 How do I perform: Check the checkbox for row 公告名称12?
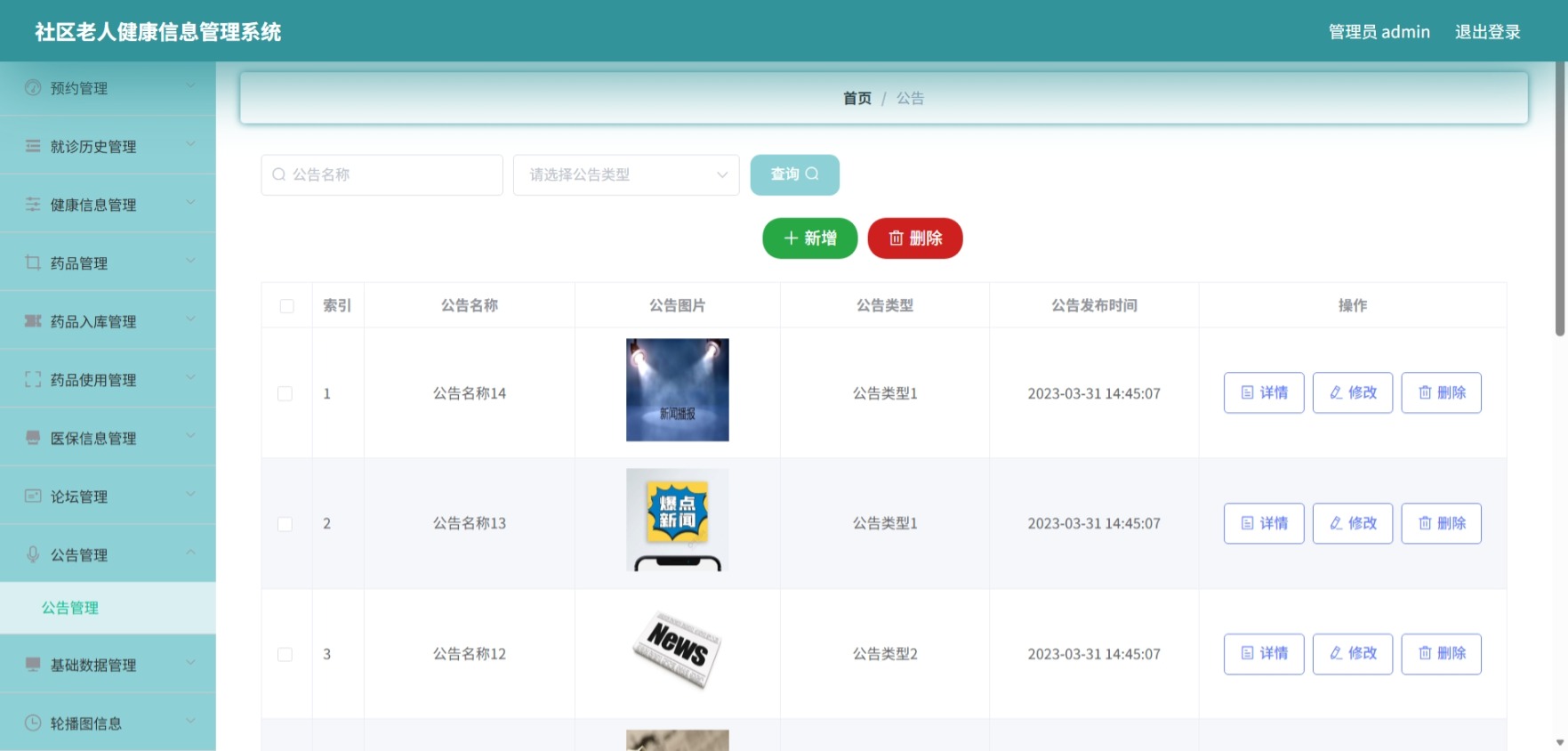(x=285, y=654)
